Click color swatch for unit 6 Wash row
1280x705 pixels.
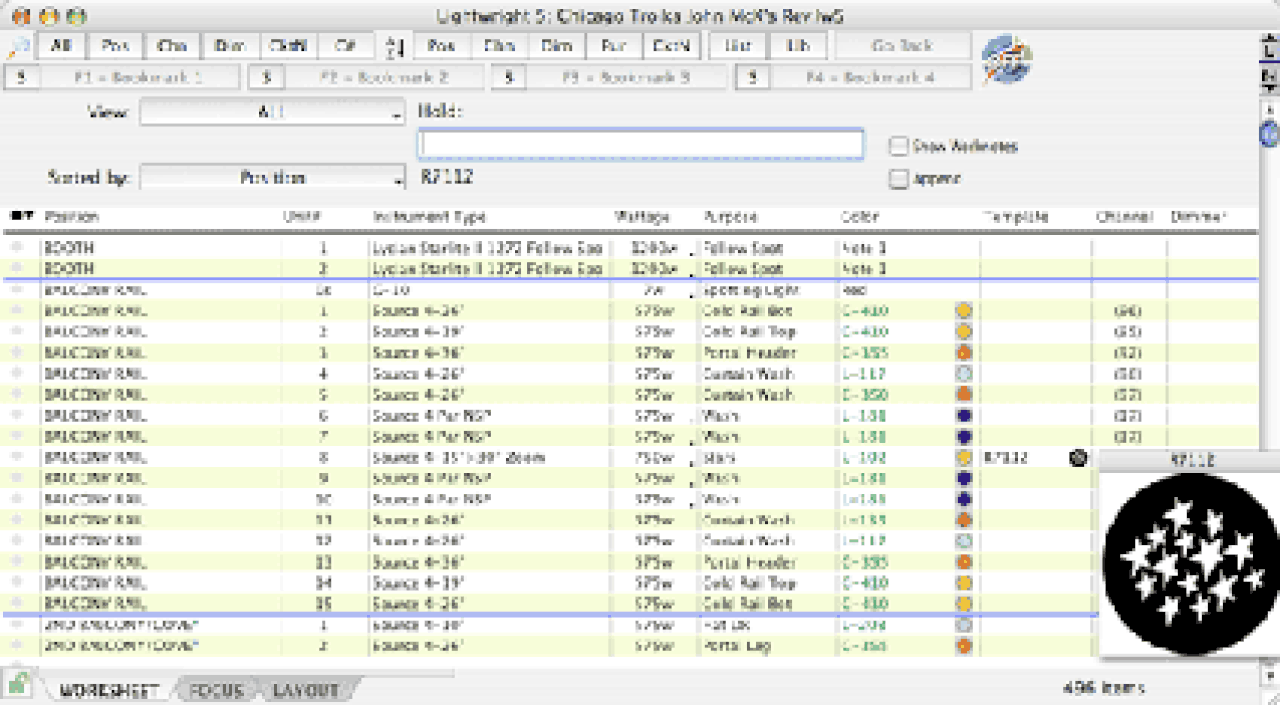pos(964,416)
